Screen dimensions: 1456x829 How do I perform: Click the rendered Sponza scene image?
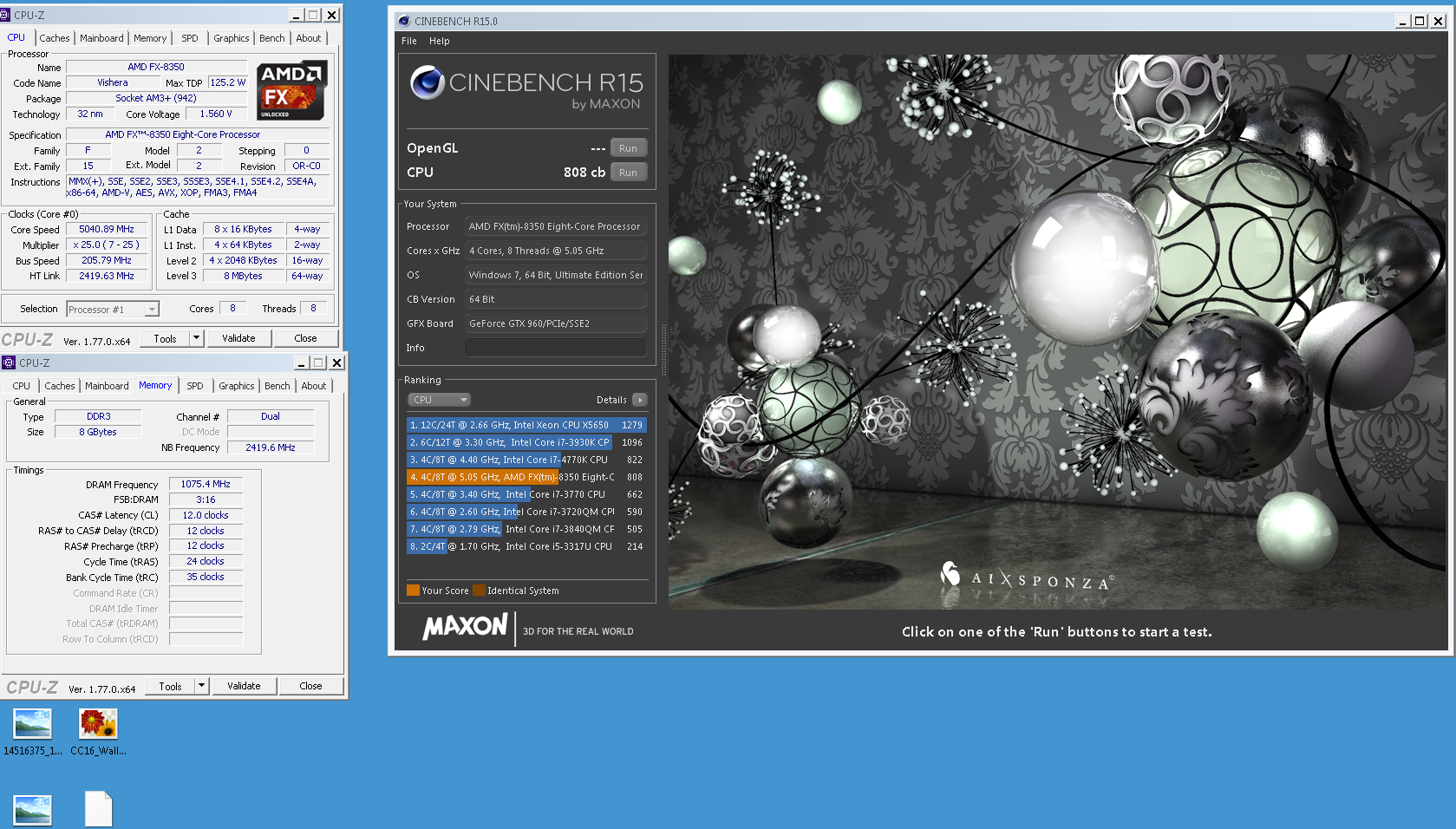(x=1057, y=331)
